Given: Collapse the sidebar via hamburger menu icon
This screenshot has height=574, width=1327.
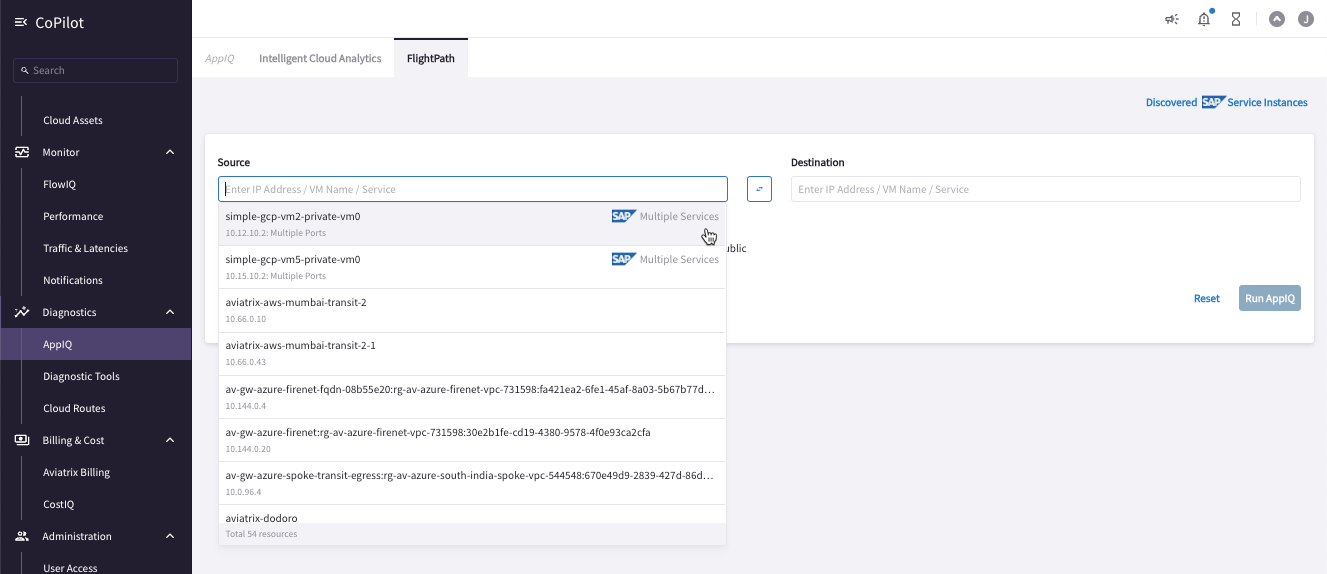Looking at the screenshot, I should point(21,23).
